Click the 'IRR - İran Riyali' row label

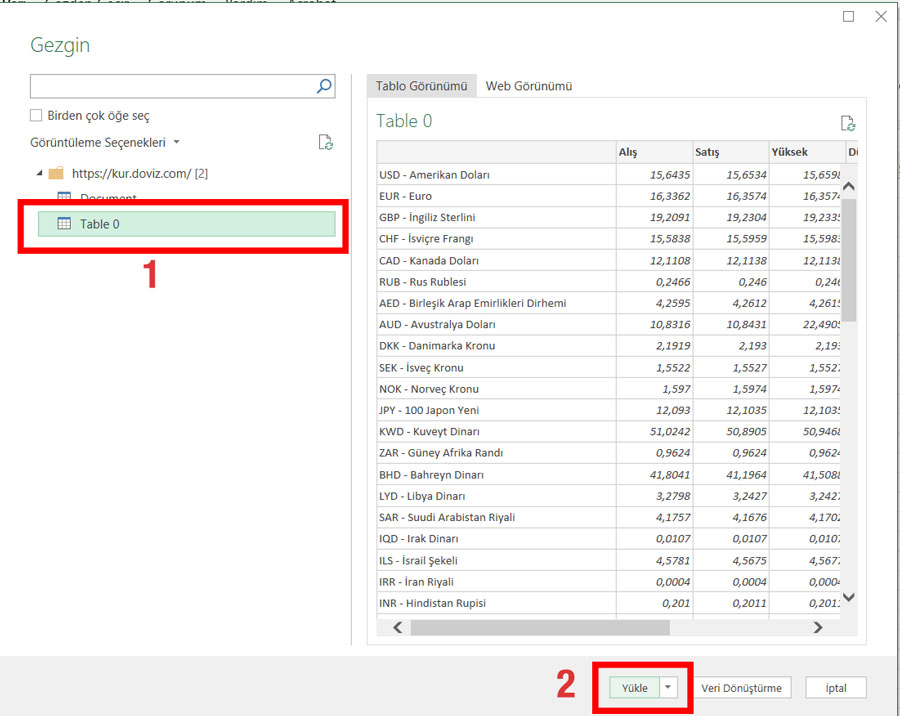416,582
